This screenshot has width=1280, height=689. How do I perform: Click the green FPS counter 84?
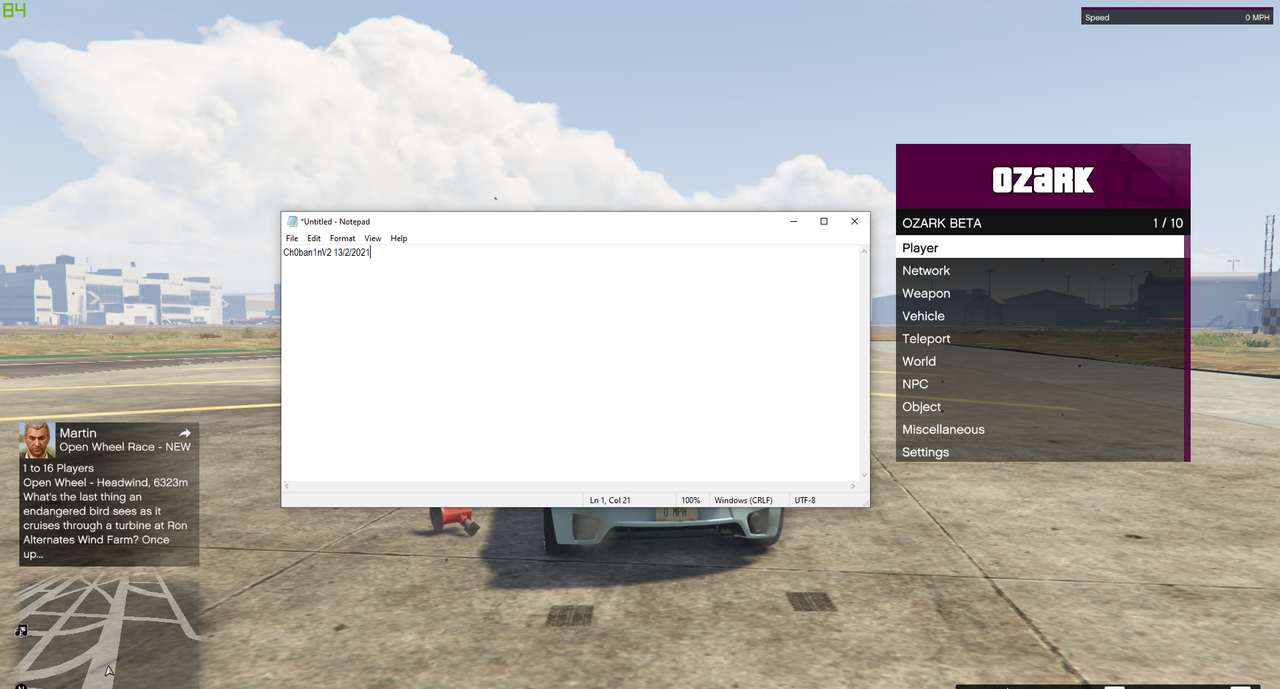click(x=15, y=11)
